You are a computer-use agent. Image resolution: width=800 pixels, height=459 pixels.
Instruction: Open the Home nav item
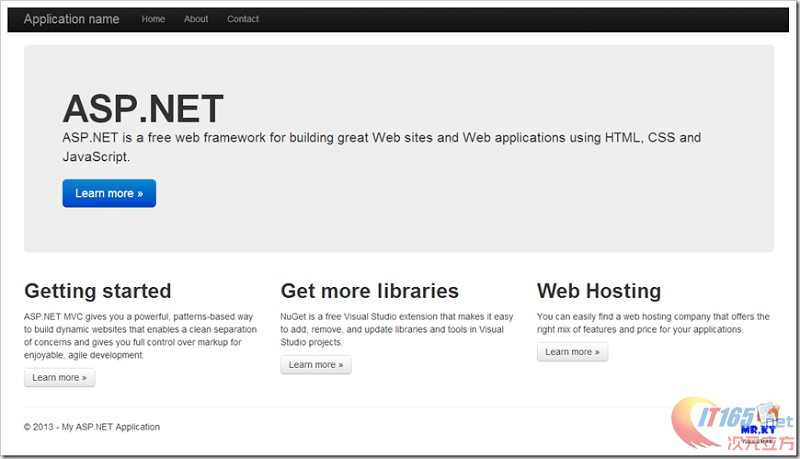(x=153, y=19)
